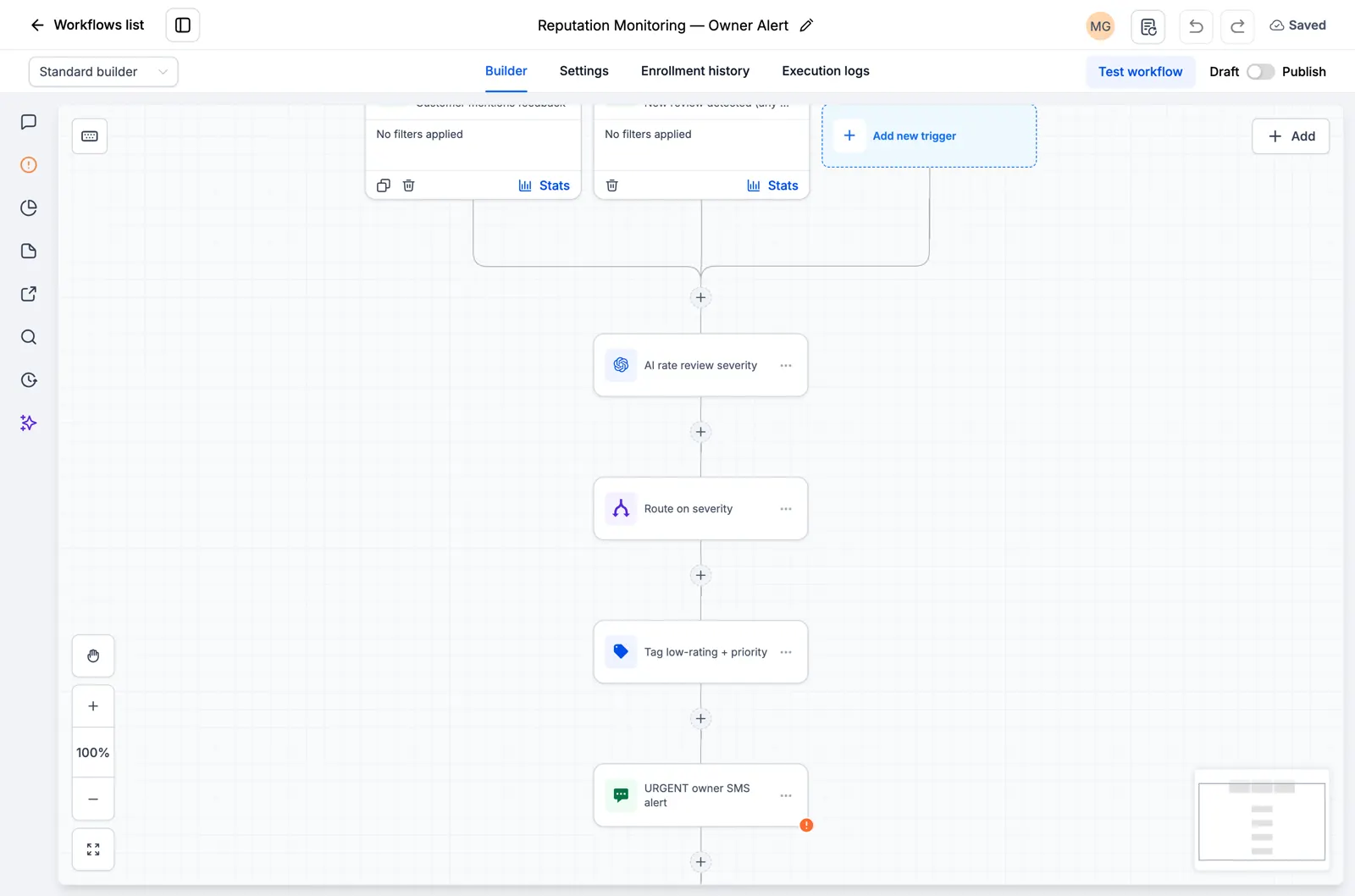Click the Add button on canvas
Screen dimensions: 1355x896
[x=1291, y=136]
